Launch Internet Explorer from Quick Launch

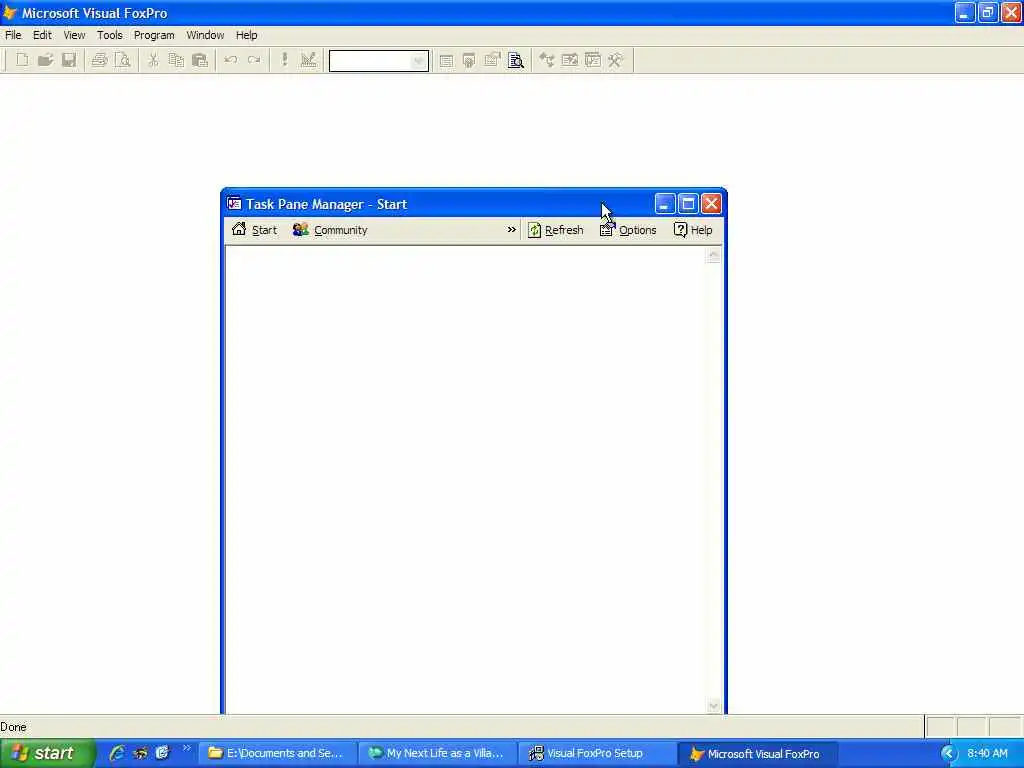click(x=117, y=754)
